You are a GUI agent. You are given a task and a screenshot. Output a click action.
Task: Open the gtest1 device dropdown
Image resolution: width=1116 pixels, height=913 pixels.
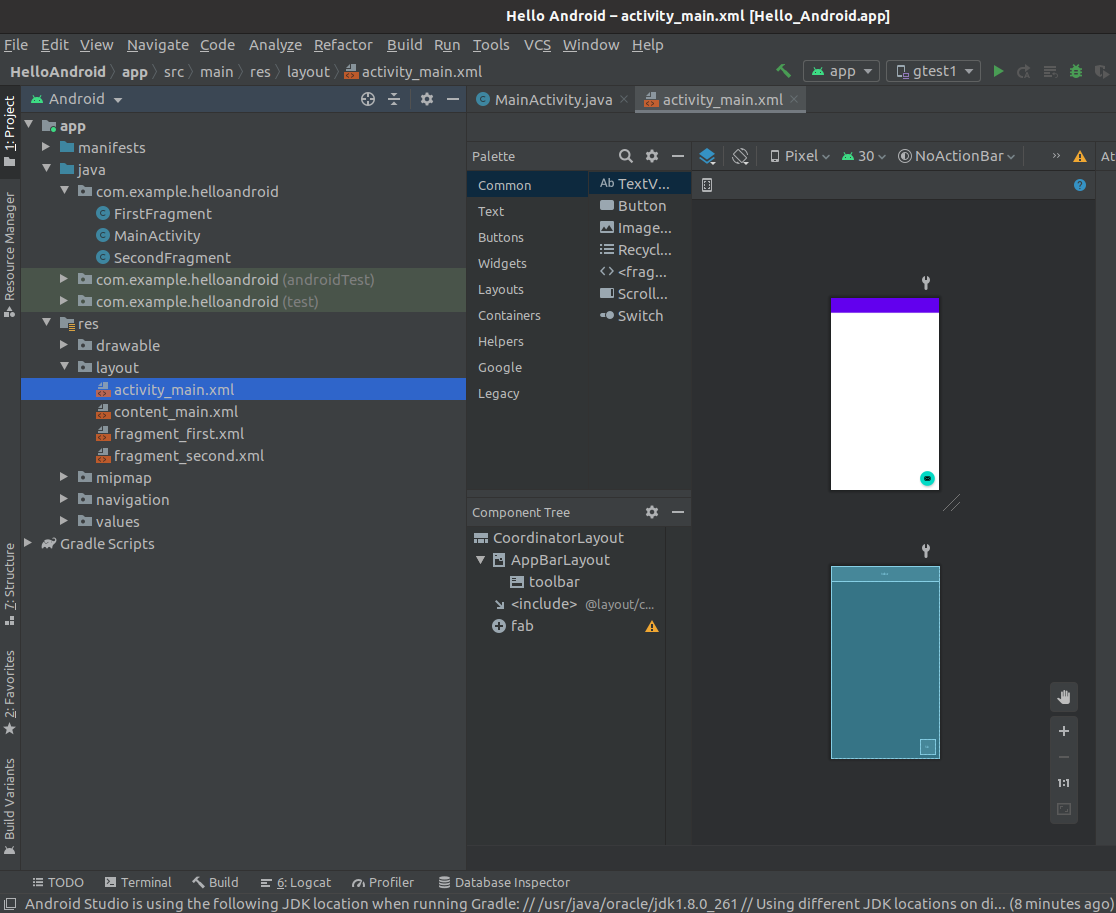[x=933, y=71]
